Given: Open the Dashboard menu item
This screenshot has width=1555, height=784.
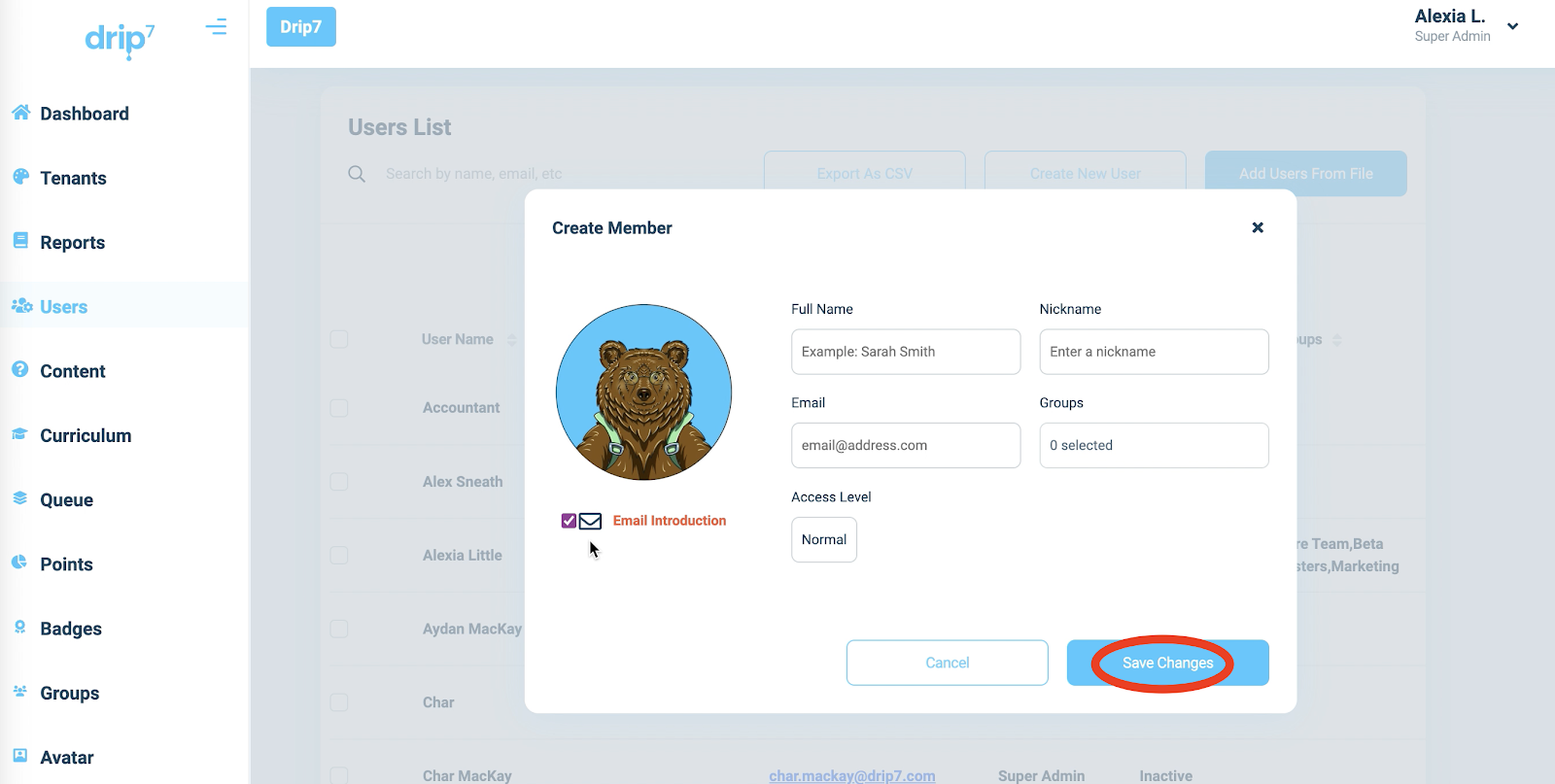Looking at the screenshot, I should (x=85, y=114).
